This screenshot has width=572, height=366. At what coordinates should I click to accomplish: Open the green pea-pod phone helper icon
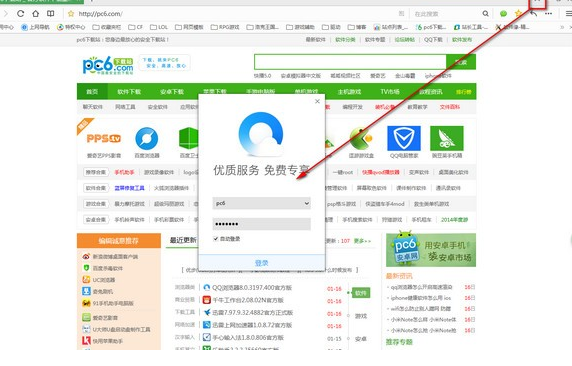pos(447,138)
